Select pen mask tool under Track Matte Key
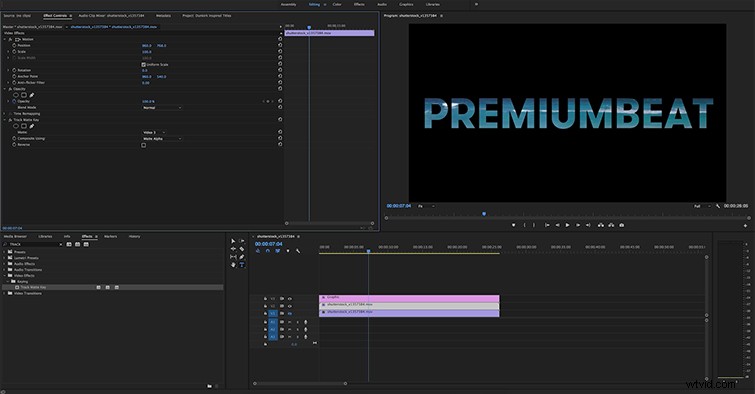The width and height of the screenshot is (755, 394). 32,126
